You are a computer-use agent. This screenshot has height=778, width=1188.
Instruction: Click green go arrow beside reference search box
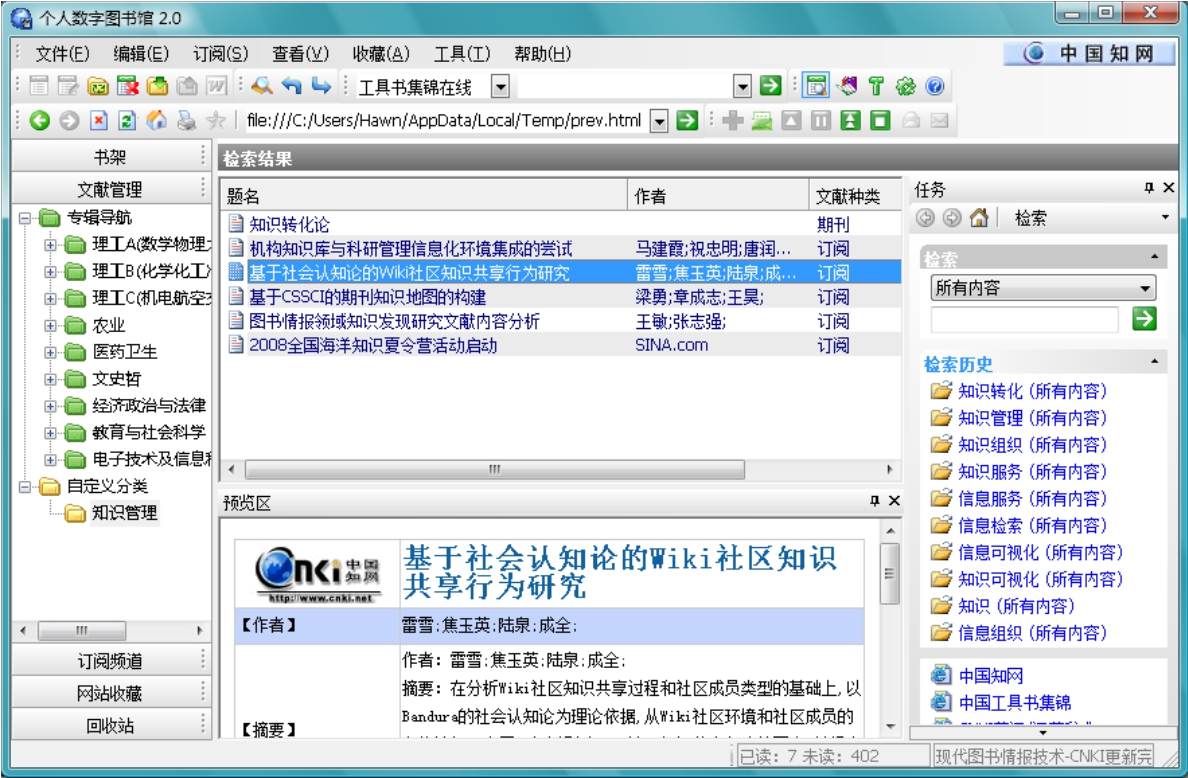pos(771,86)
